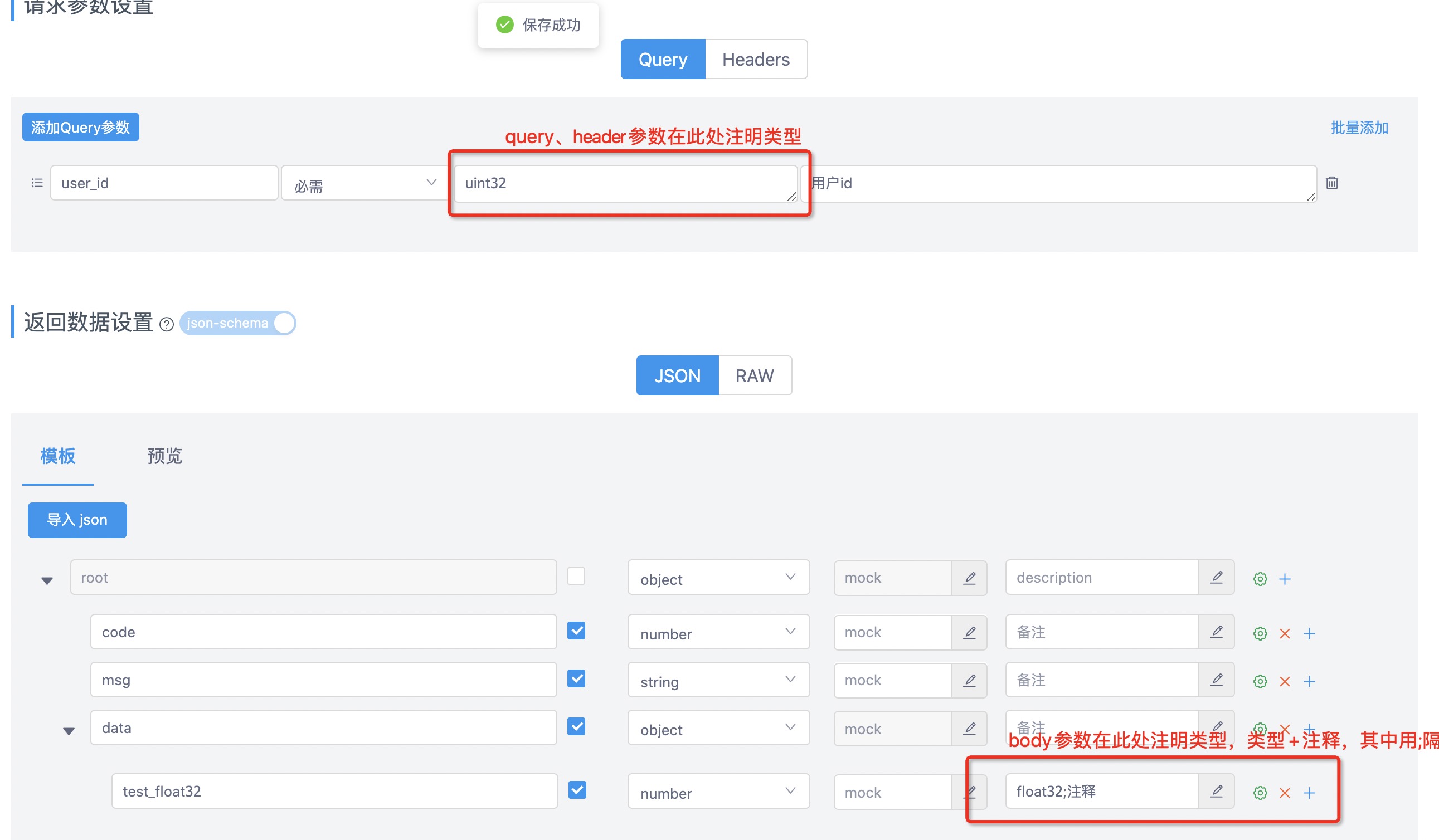Edit remark for code row
The image size is (1439, 840).
(x=1216, y=632)
